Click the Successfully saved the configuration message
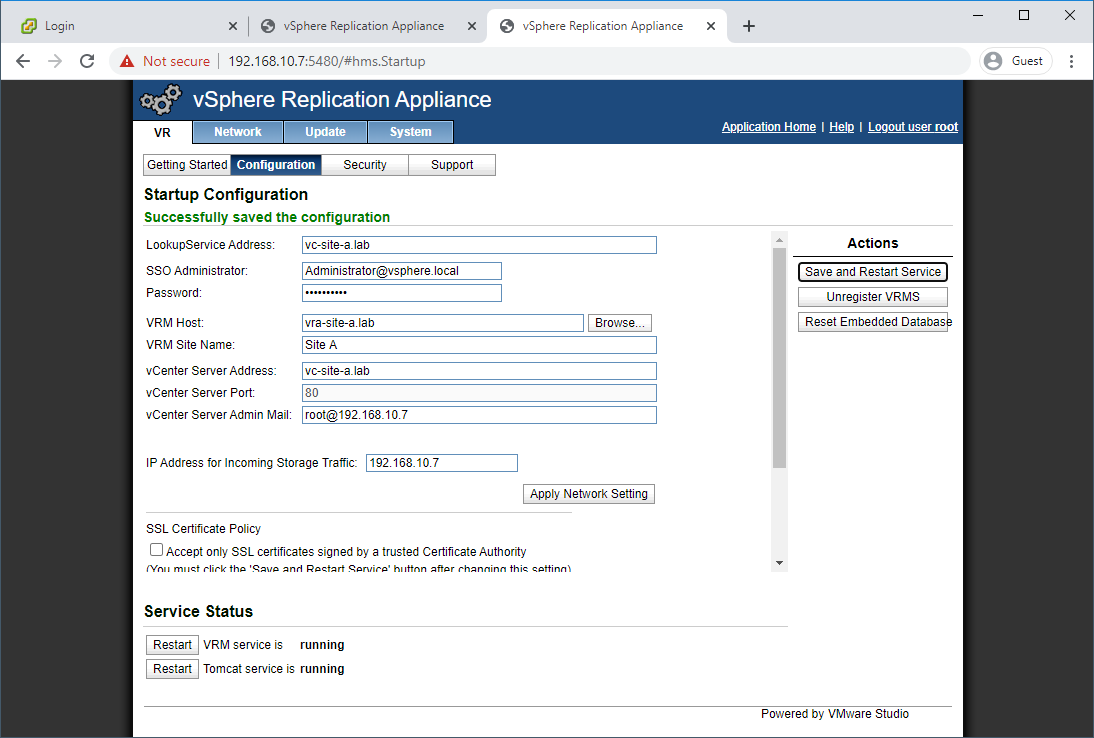 [267, 217]
